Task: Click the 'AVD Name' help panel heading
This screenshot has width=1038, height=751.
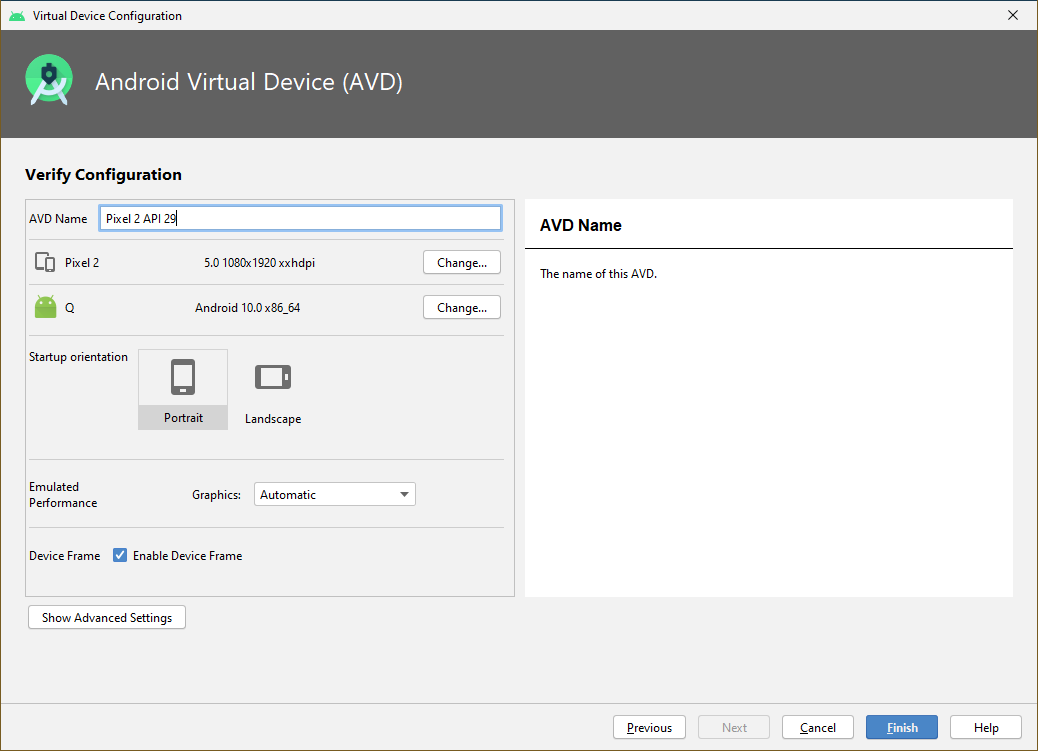Action: pyautogui.click(x=581, y=225)
